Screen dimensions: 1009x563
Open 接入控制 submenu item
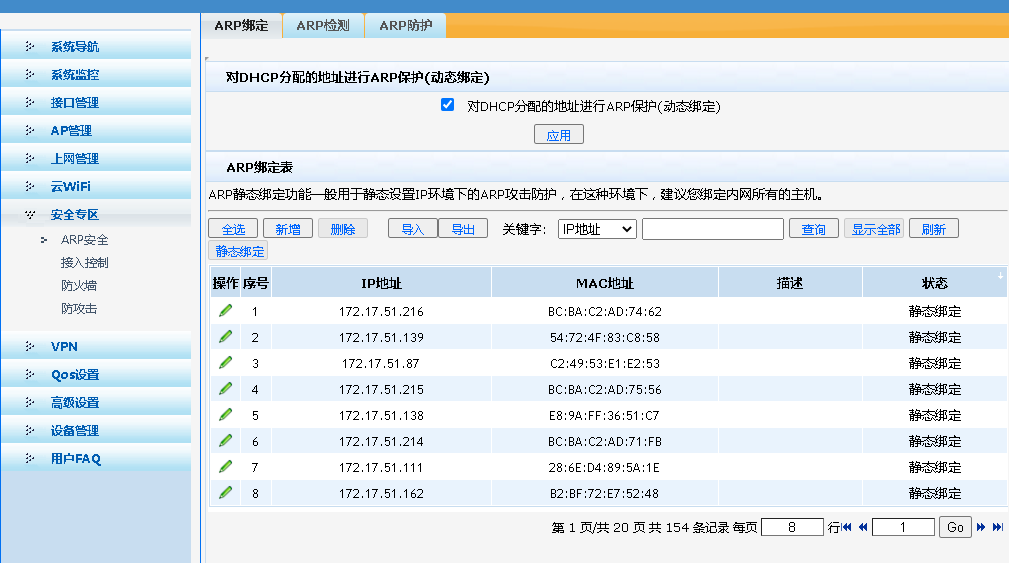[84, 263]
